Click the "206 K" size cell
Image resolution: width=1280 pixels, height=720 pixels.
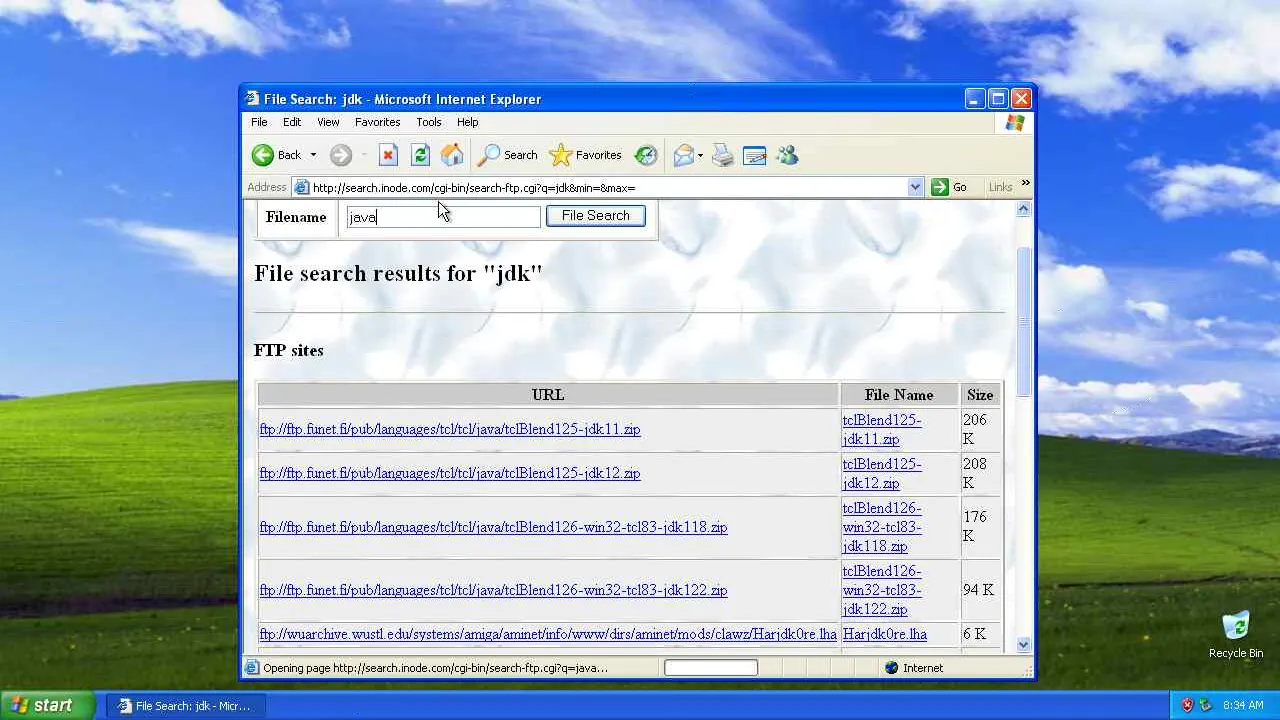(x=980, y=429)
